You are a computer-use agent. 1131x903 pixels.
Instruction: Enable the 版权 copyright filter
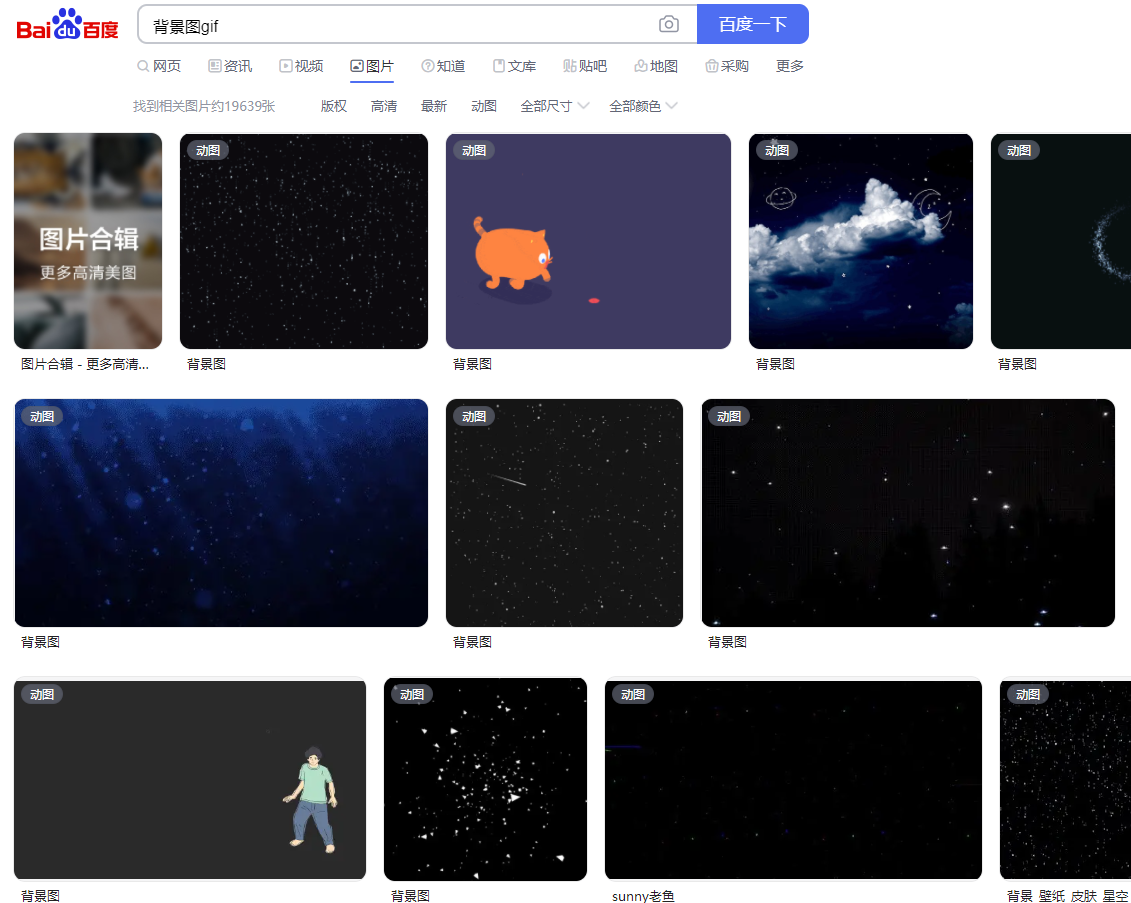[333, 106]
